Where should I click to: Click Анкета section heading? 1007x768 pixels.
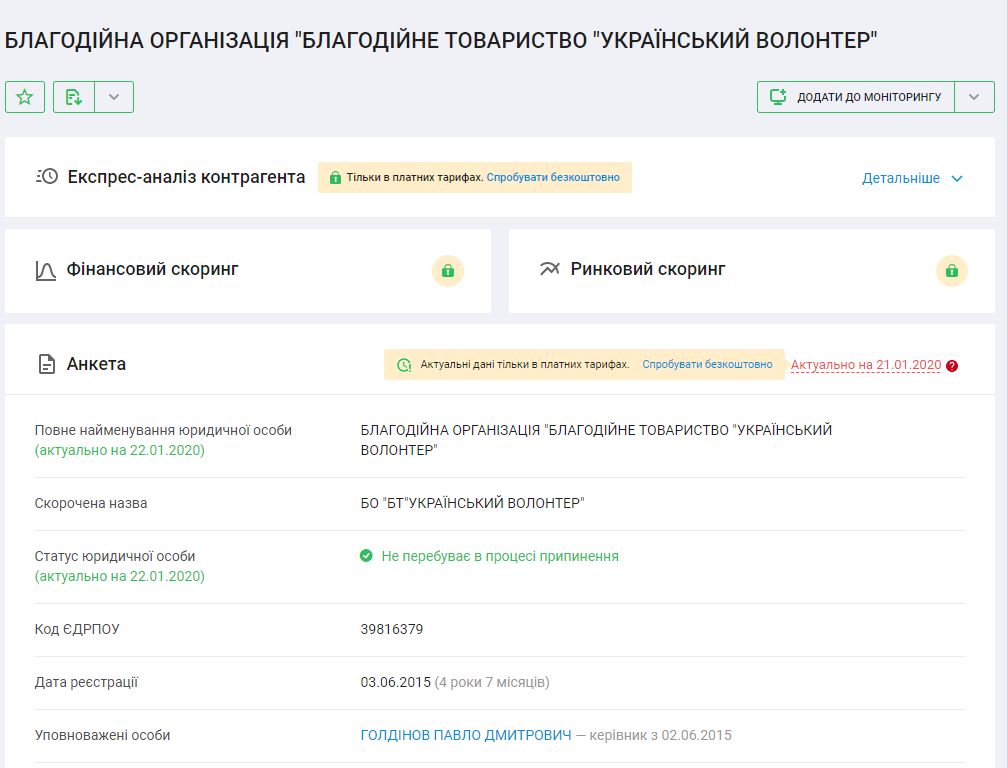click(x=96, y=364)
